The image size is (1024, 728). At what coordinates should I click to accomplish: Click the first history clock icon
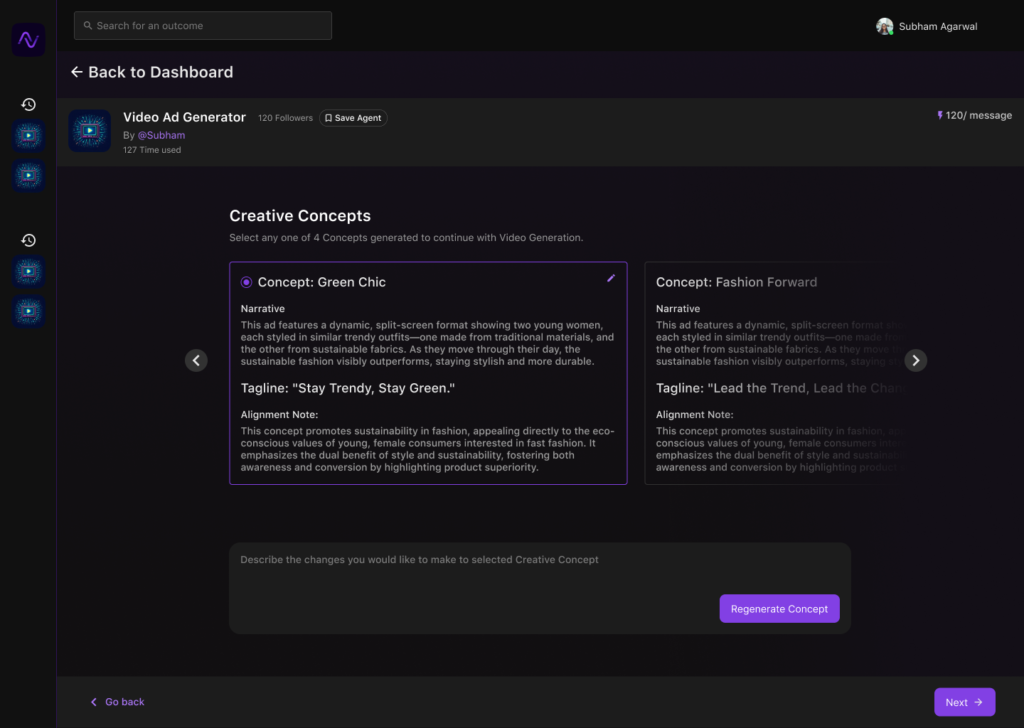pos(29,104)
